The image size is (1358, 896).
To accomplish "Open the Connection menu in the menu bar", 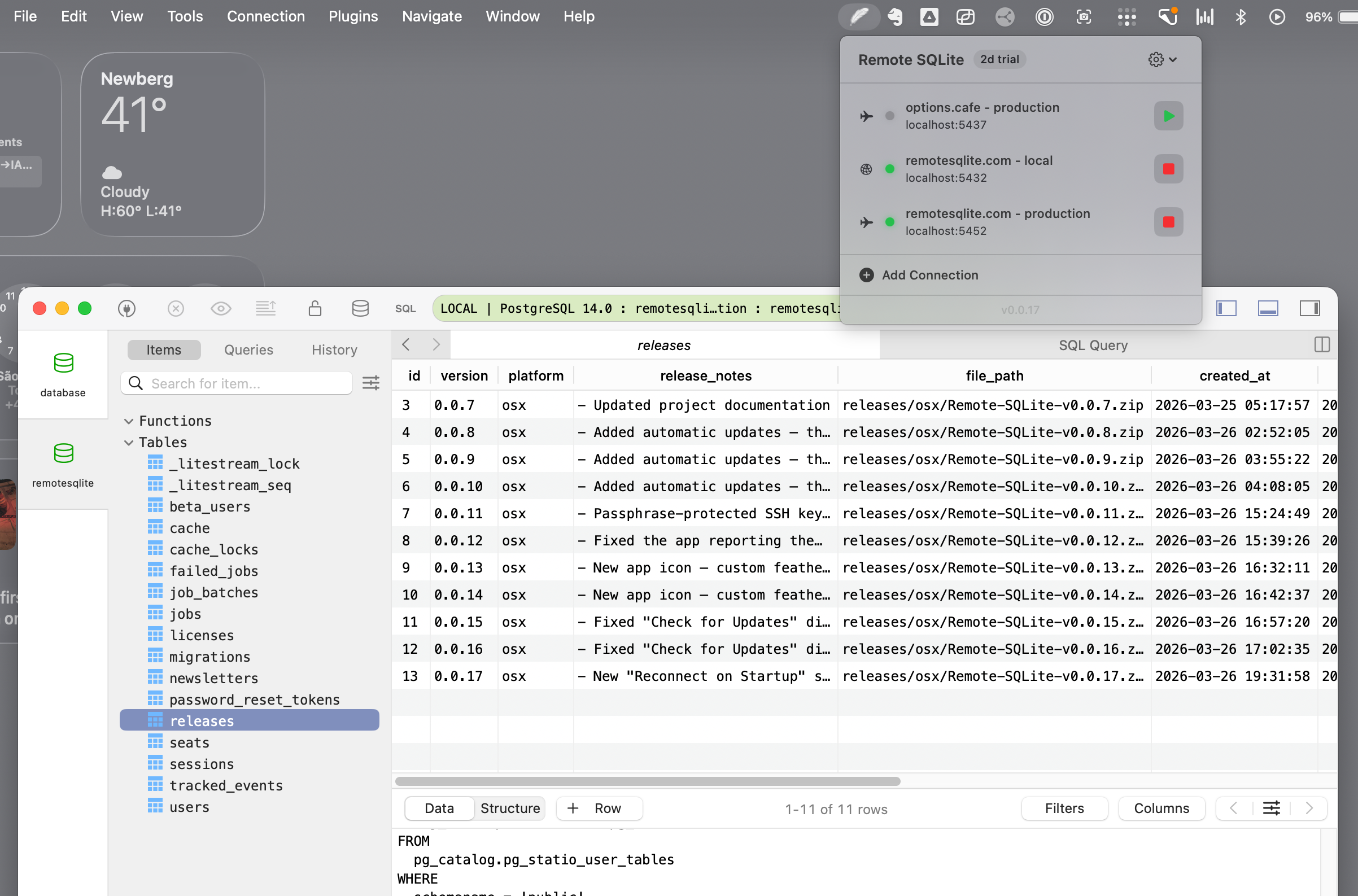I will click(266, 16).
